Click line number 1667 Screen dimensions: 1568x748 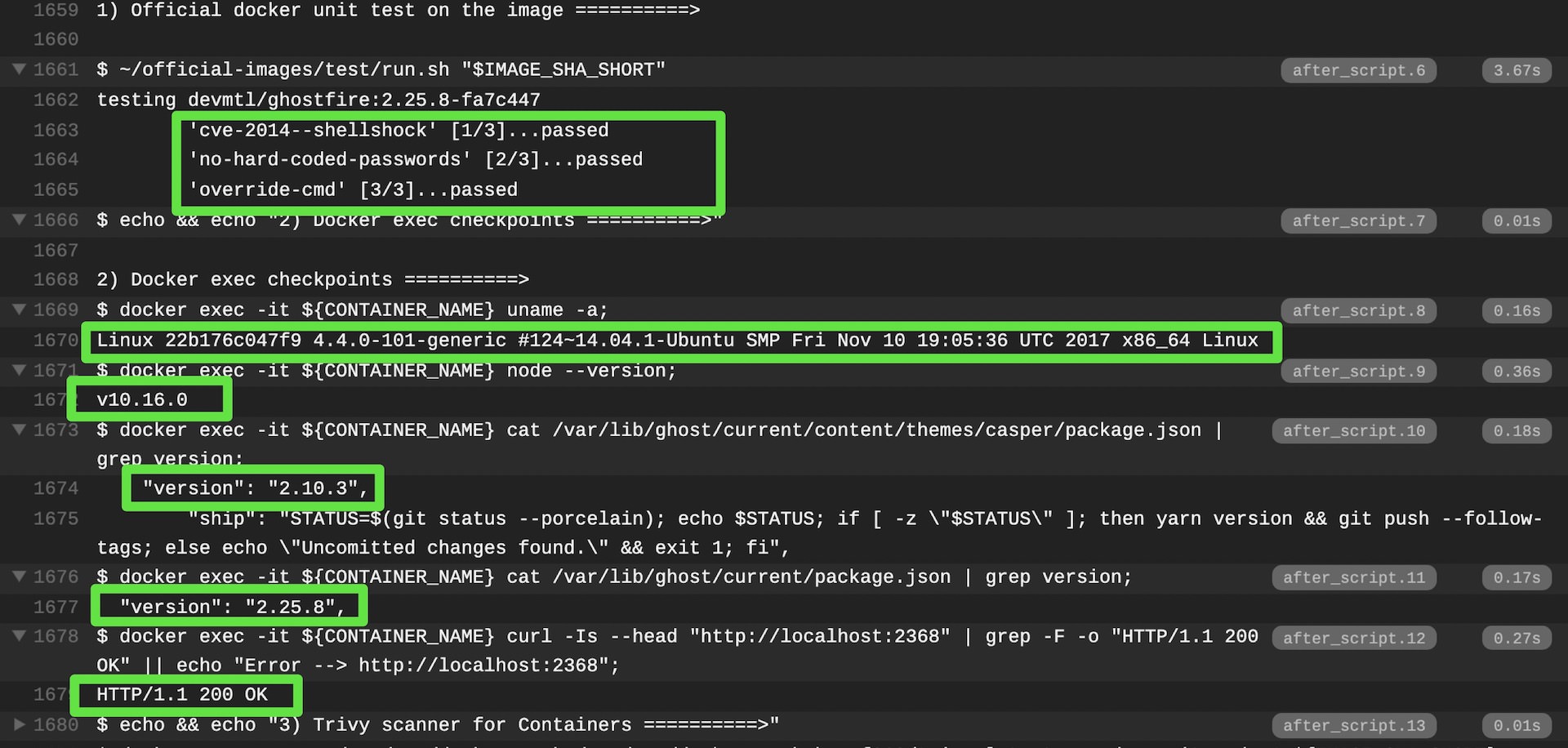pos(56,250)
